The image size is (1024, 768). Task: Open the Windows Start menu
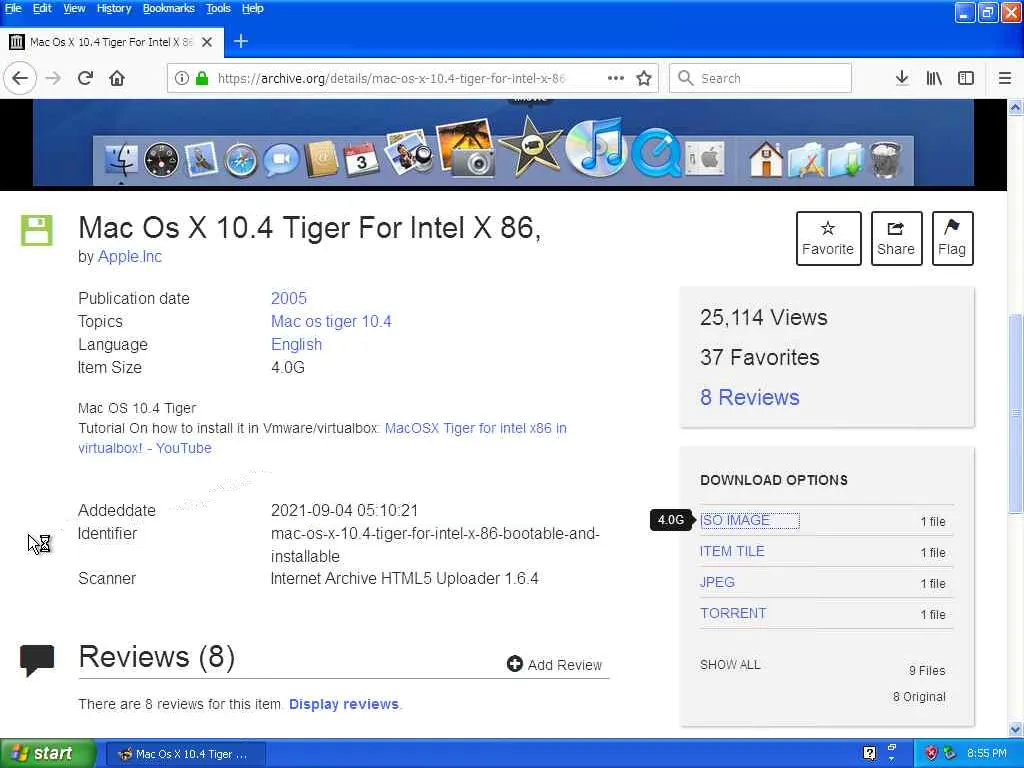click(x=48, y=754)
